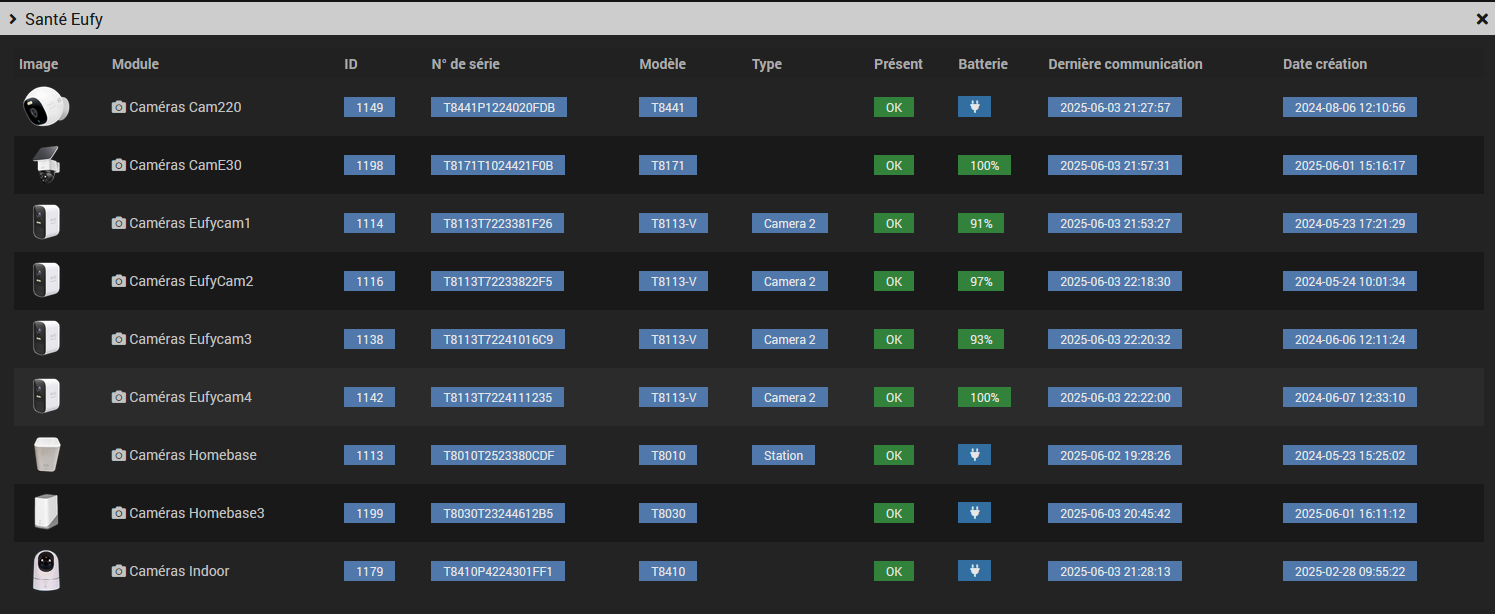Click the Indoor camera device image
The image size is (1495, 614).
[46, 571]
